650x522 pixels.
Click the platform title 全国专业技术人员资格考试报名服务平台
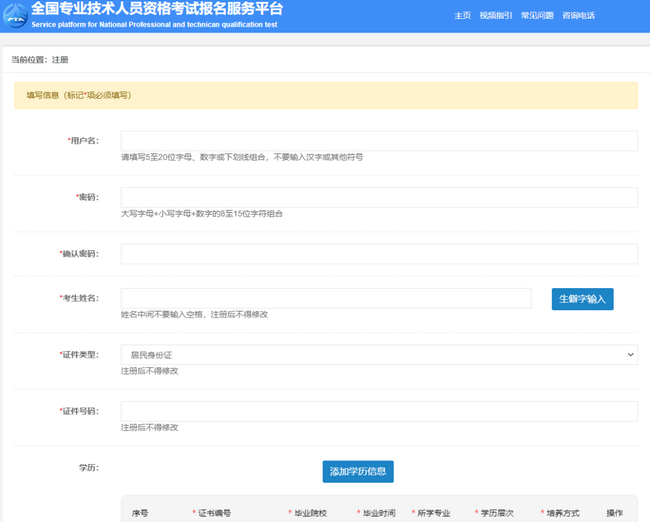[x=157, y=9]
